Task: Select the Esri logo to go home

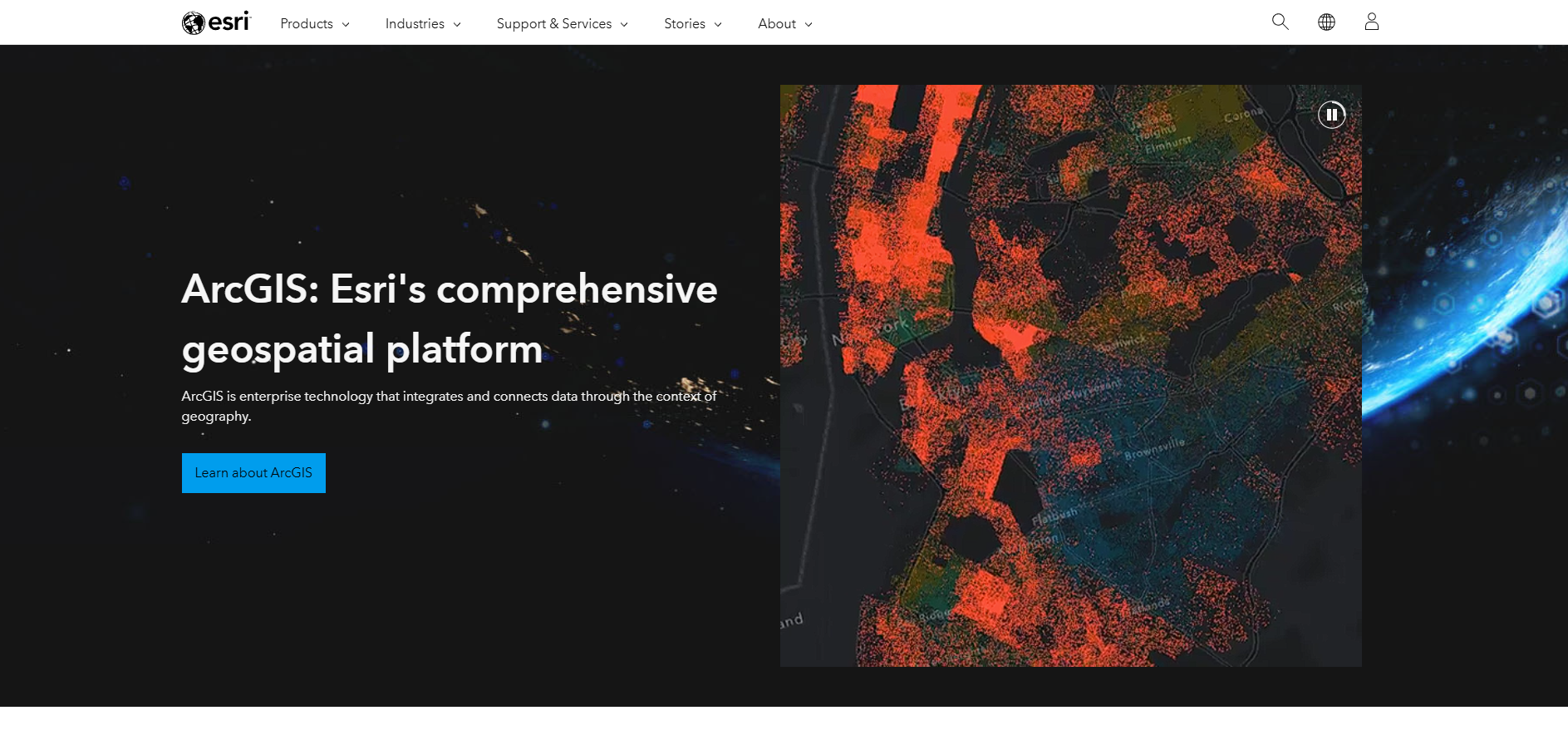Action: point(216,22)
